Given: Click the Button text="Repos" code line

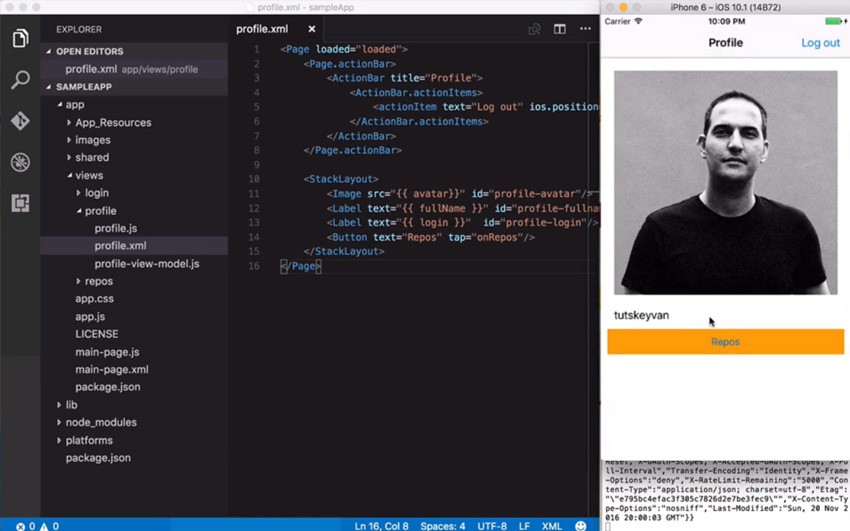Looking at the screenshot, I should [x=430, y=237].
